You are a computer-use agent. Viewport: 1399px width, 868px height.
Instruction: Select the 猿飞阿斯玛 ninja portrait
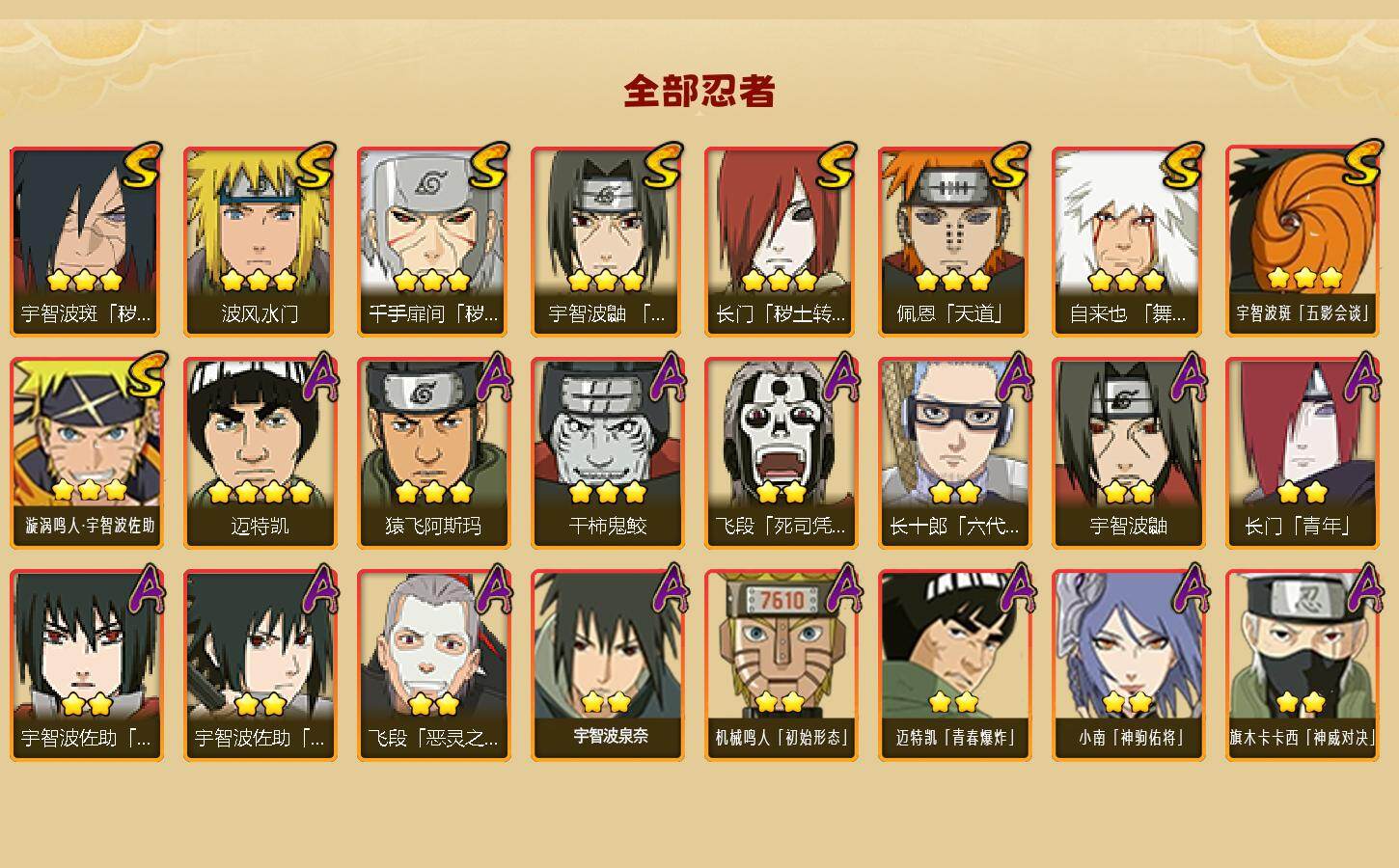[x=433, y=453]
